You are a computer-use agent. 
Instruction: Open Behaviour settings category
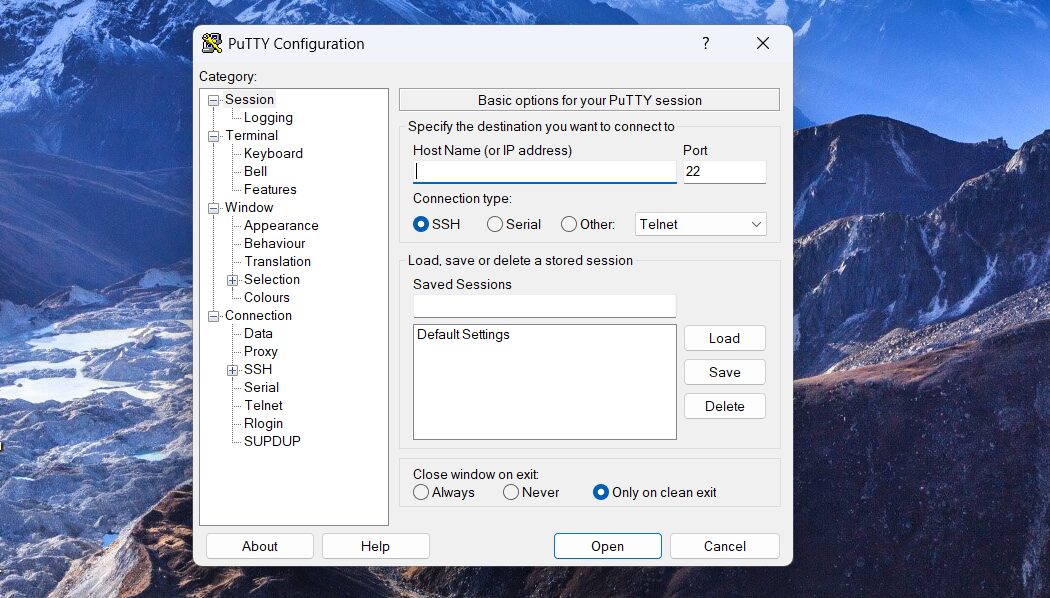click(x=275, y=244)
